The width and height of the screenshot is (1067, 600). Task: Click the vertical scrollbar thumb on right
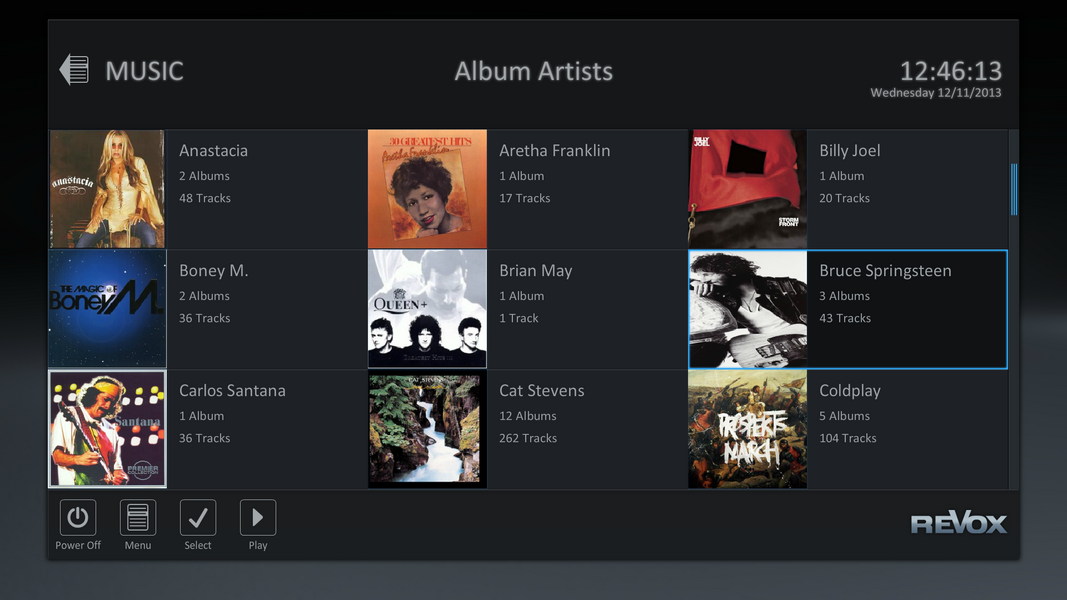click(x=1014, y=190)
